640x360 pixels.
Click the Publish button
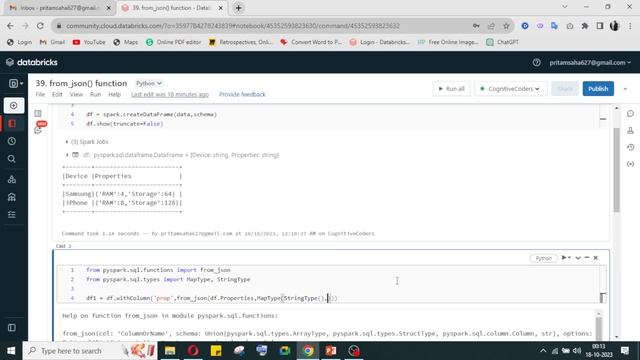(x=598, y=89)
